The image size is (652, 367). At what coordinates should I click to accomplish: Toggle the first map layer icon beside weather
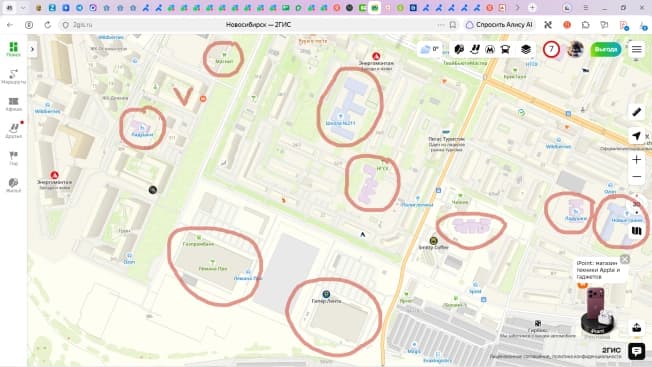(459, 49)
